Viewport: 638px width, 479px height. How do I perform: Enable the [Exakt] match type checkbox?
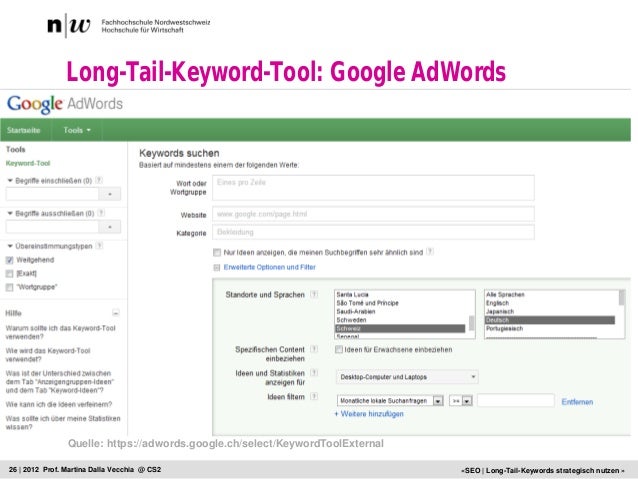coord(9,273)
